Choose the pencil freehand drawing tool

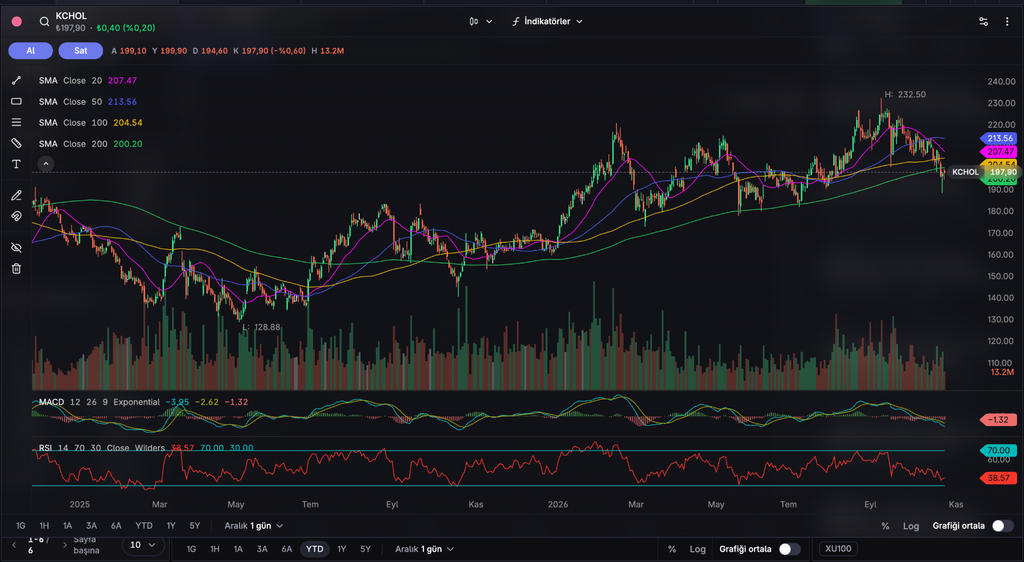[16, 195]
